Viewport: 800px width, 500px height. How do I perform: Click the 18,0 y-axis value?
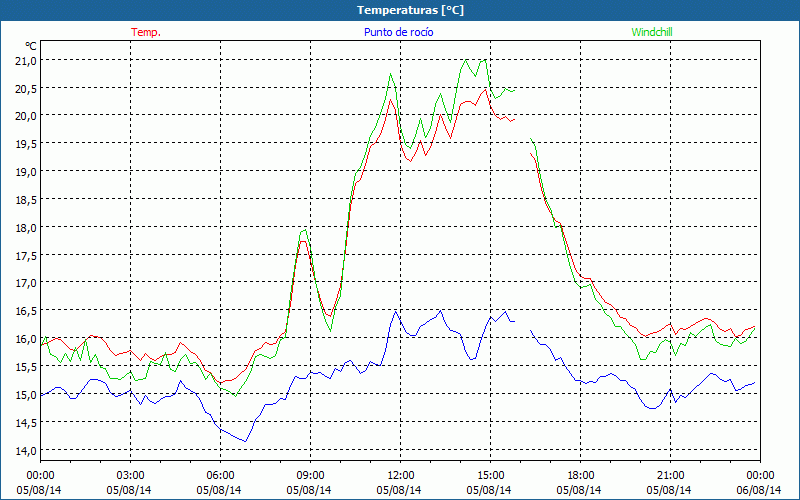[26, 228]
